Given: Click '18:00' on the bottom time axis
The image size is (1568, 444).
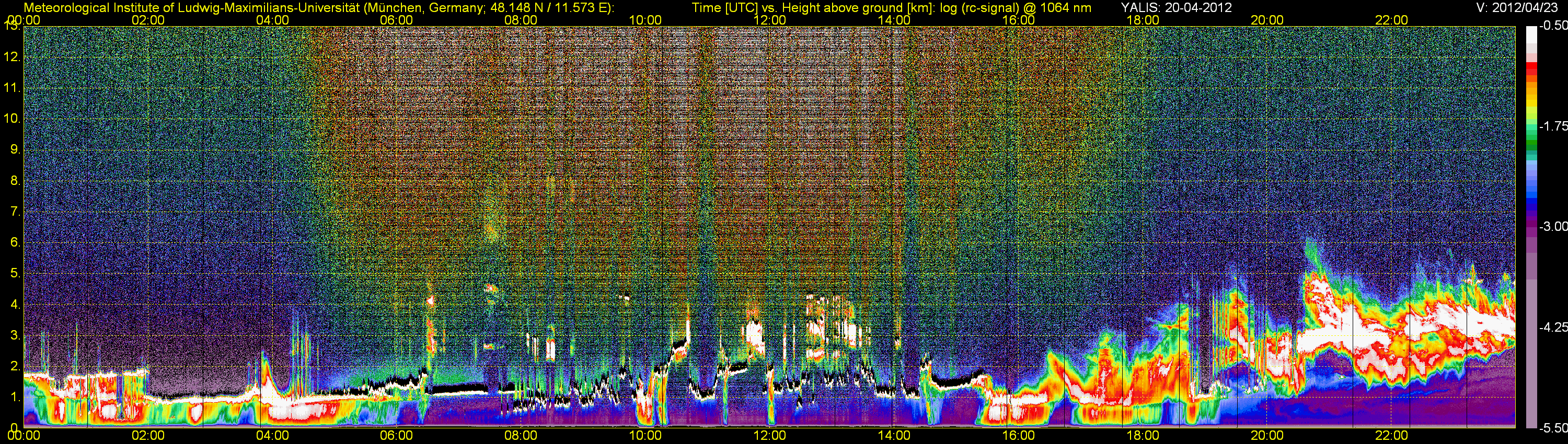Looking at the screenshot, I should 1143,436.
